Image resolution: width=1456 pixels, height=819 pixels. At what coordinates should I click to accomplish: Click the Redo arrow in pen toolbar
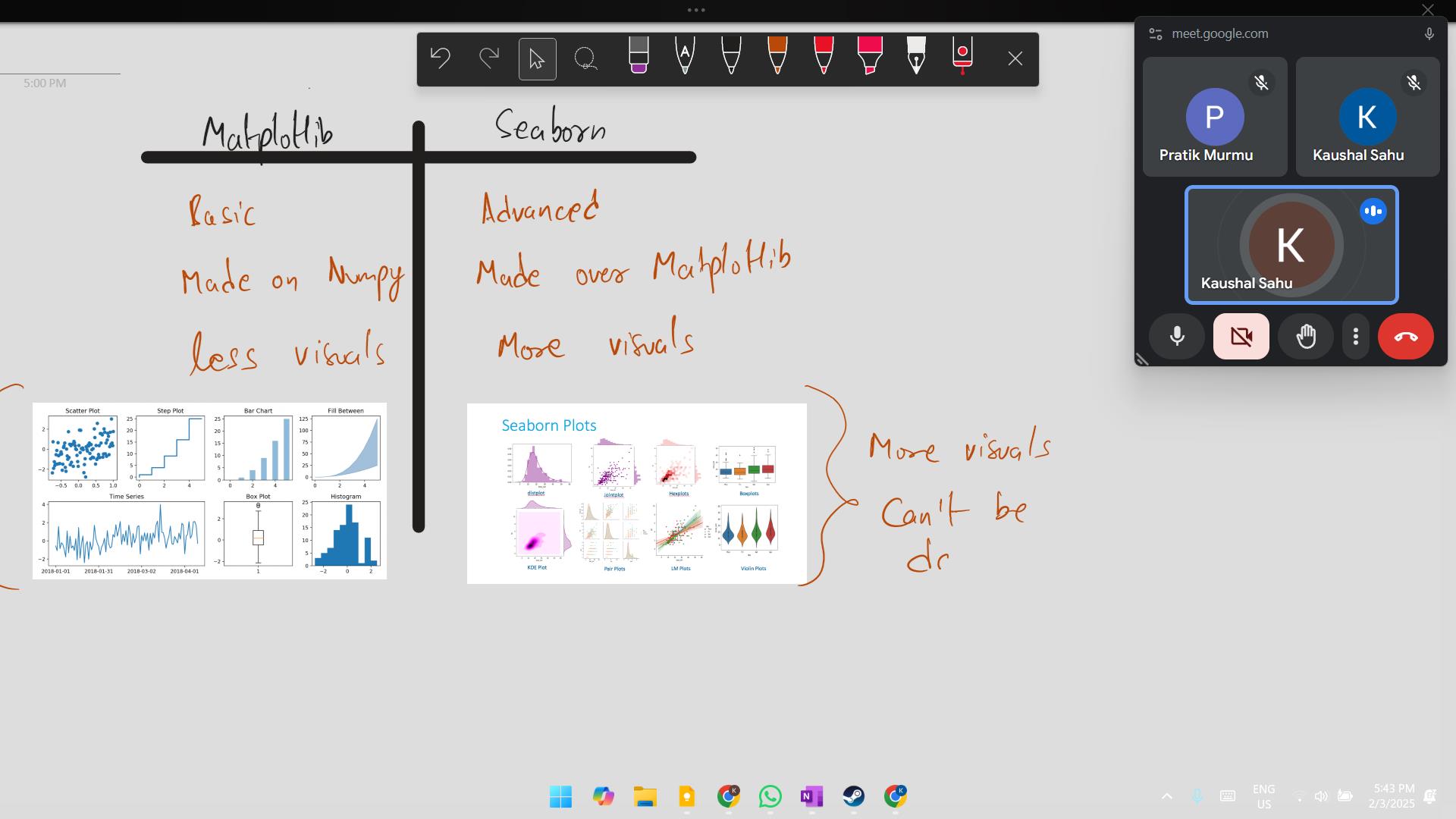pos(489,58)
